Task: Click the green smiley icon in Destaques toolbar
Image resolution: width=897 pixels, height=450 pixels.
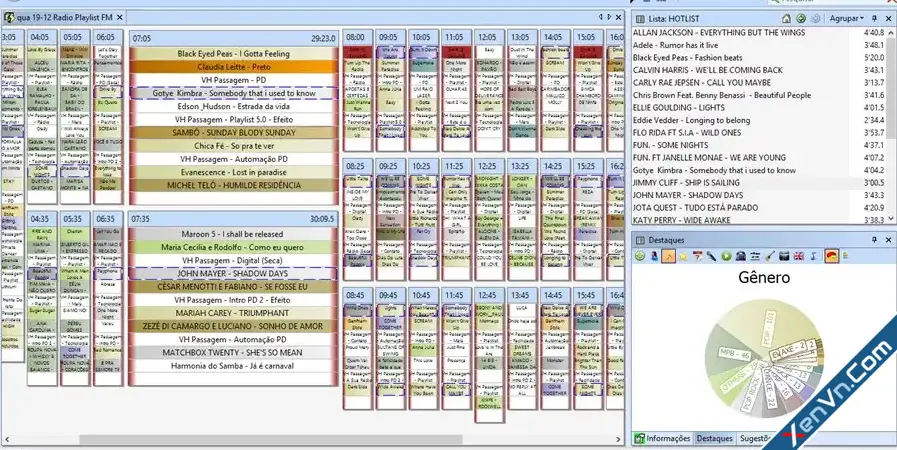Action: pos(640,256)
